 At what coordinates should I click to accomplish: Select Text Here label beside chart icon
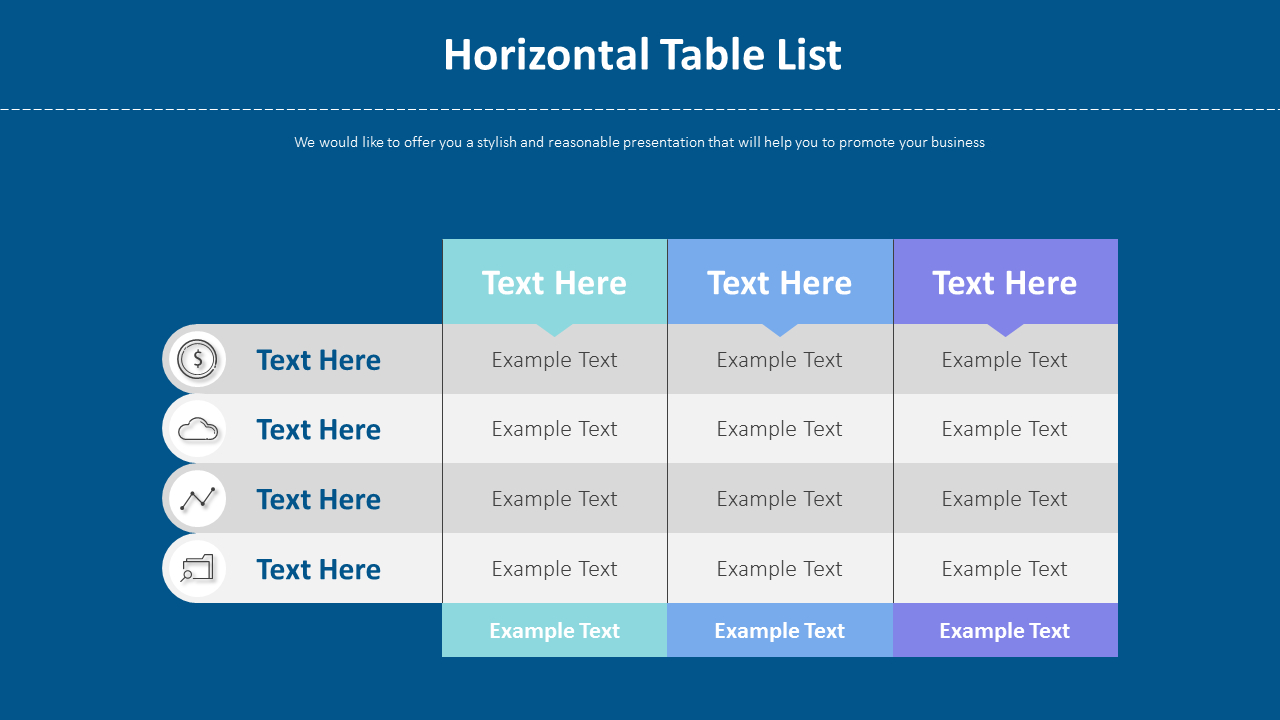click(318, 499)
